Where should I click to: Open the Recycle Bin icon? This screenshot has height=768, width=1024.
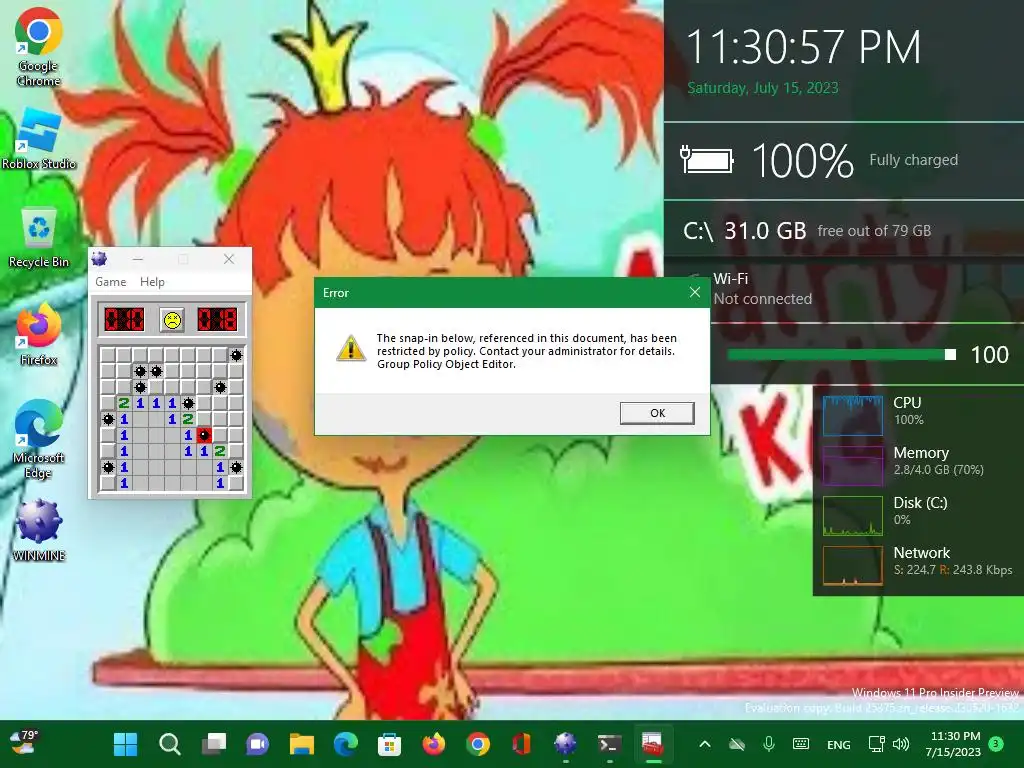click(x=39, y=237)
